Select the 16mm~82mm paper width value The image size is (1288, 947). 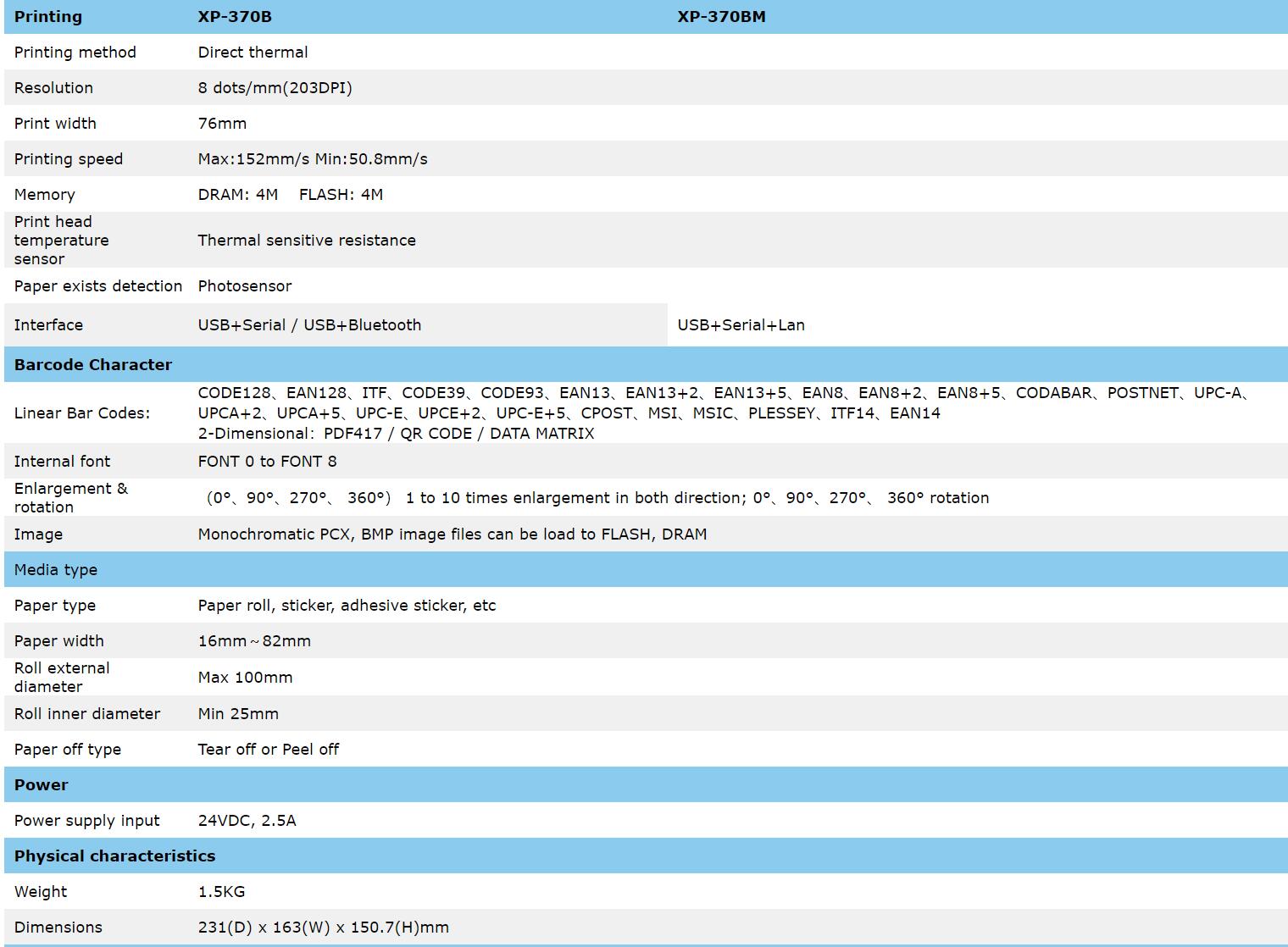(x=254, y=641)
